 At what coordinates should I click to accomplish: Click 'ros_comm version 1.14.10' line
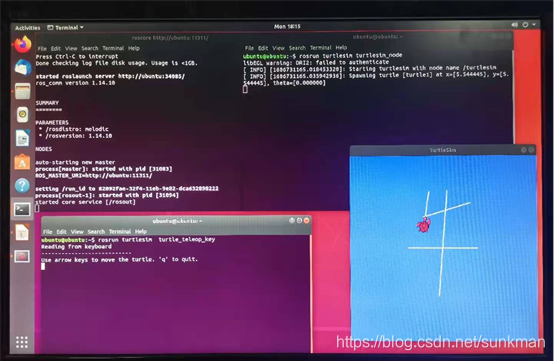75,83
